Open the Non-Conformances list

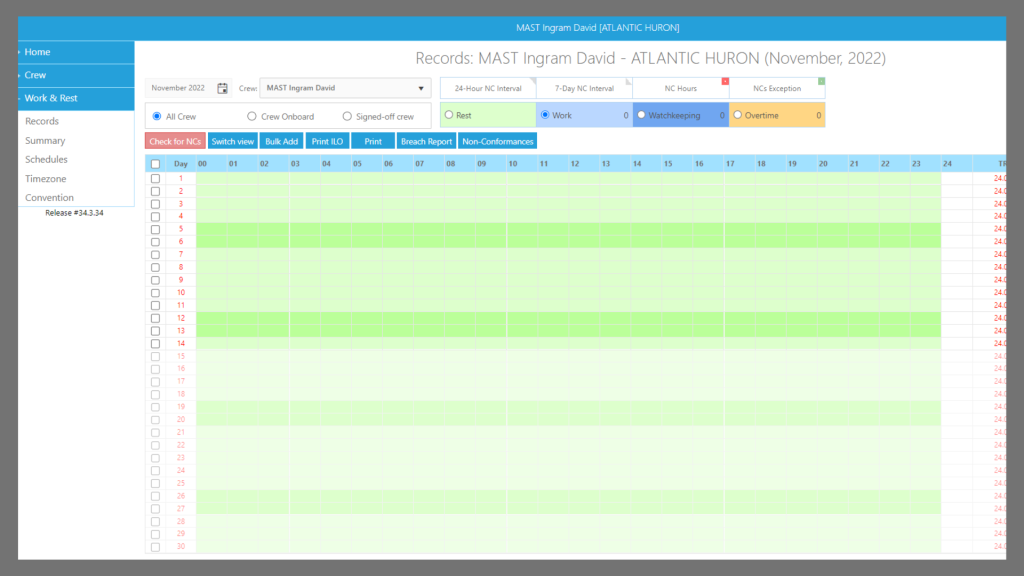tap(498, 141)
